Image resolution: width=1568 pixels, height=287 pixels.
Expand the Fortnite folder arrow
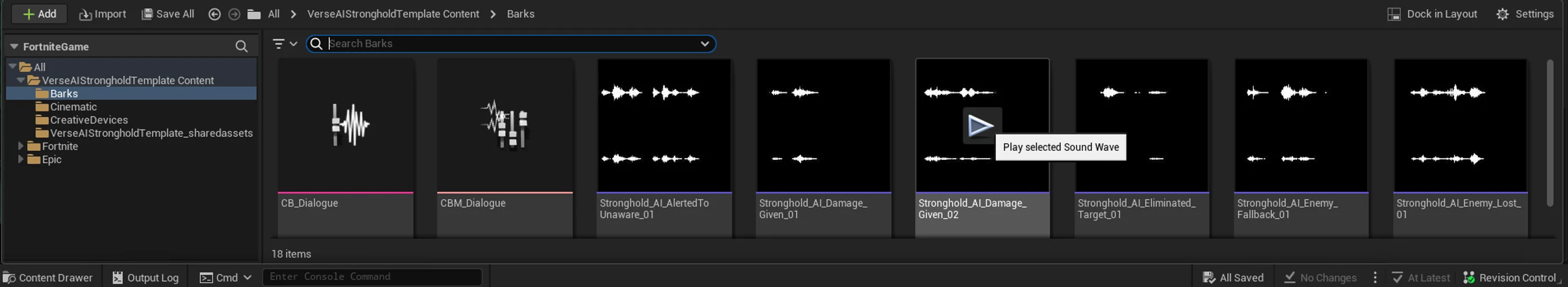click(x=21, y=146)
